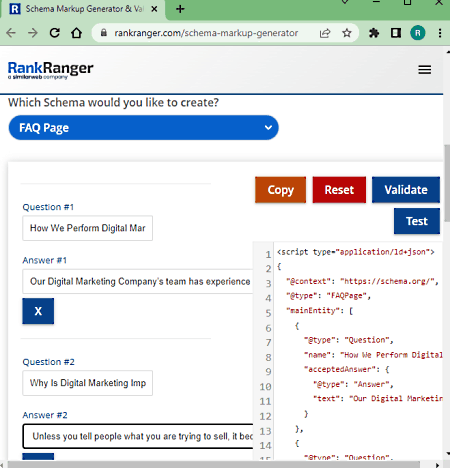Click the "@context" schema.org code line
Viewport: 450px width, 468px height.
(x=362, y=281)
